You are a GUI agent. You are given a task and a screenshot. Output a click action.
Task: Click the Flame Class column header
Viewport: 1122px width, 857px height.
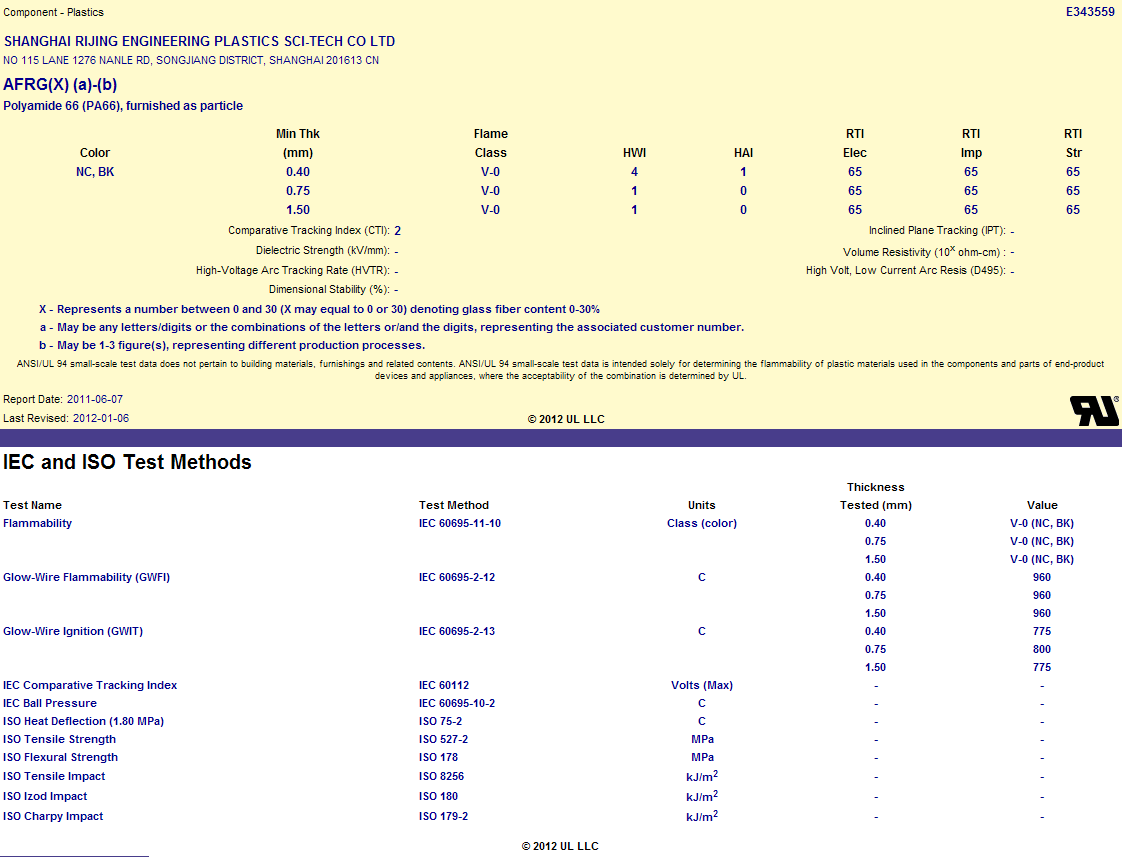point(490,143)
